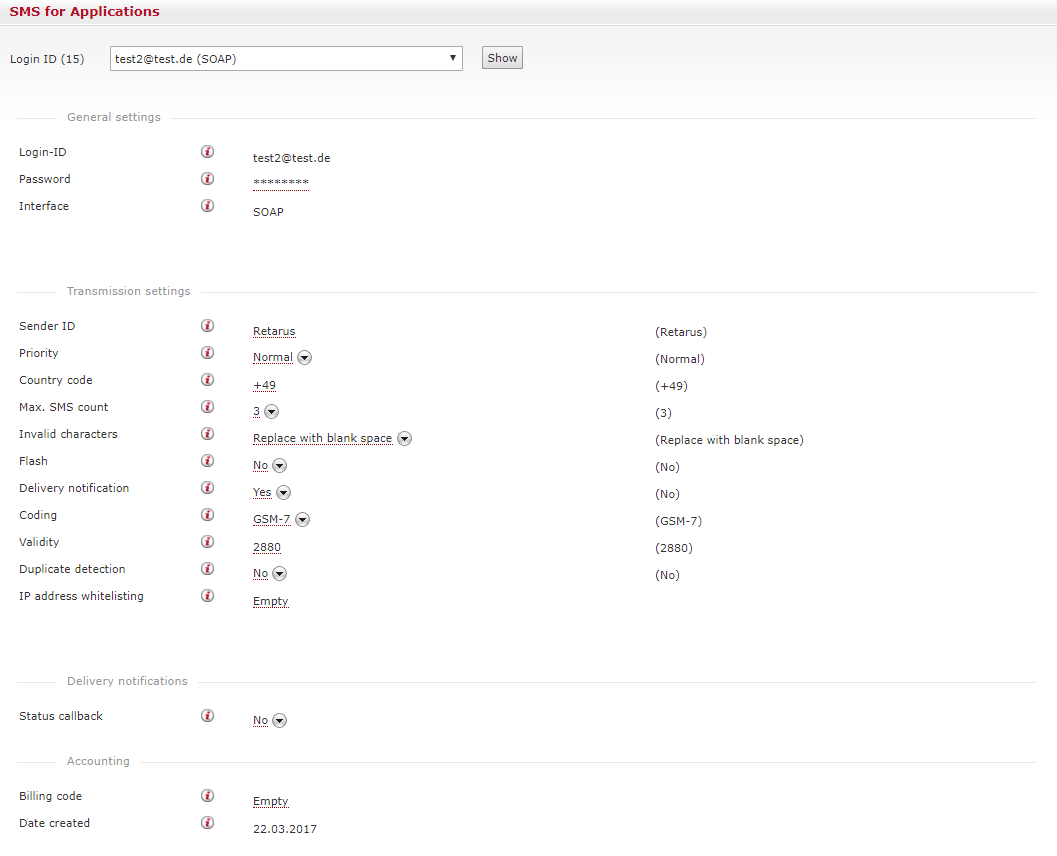Toggle Delivery notification dropdown arrow

[283, 493]
